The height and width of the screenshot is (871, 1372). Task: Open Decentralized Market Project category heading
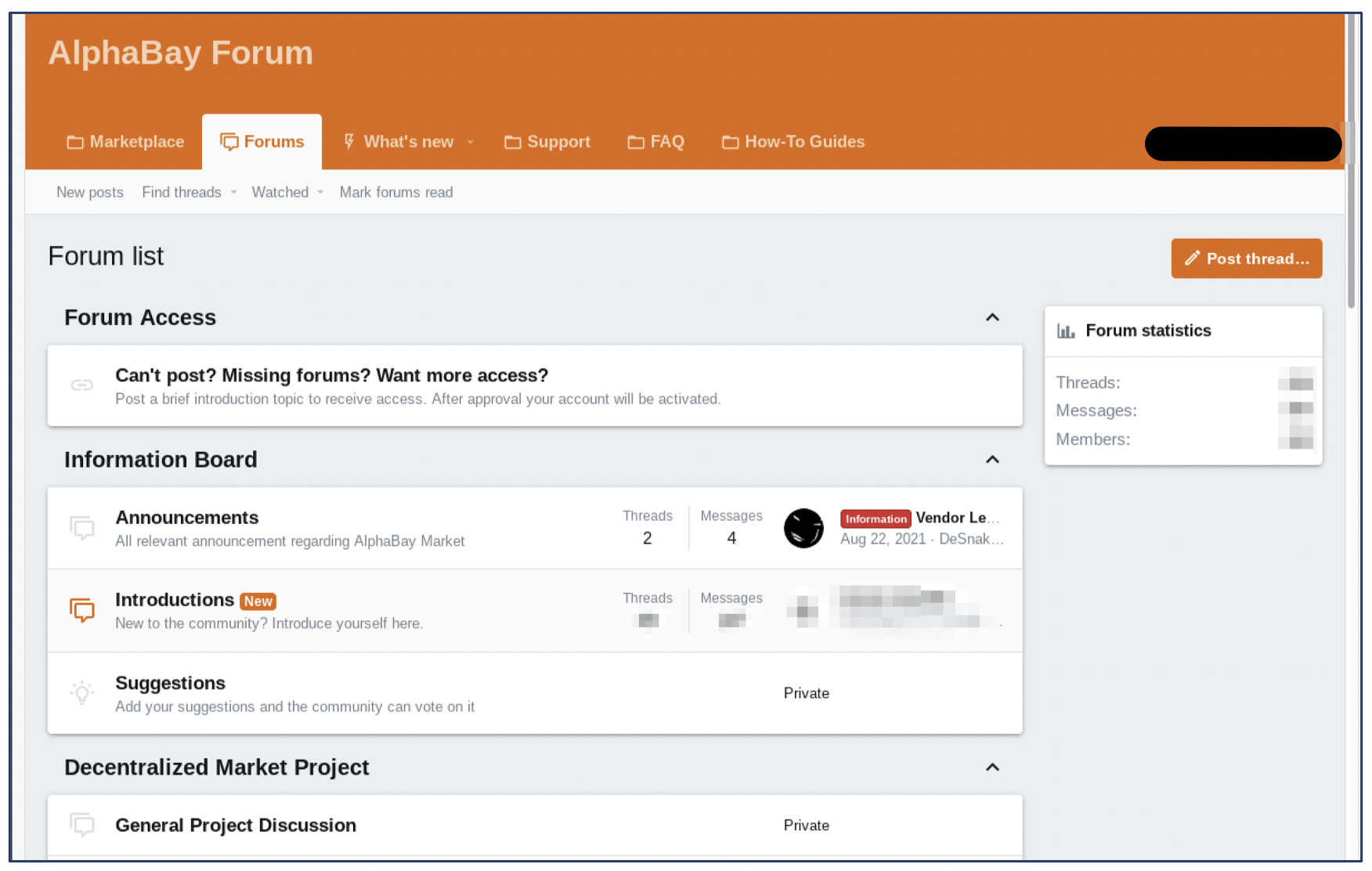[x=217, y=767]
